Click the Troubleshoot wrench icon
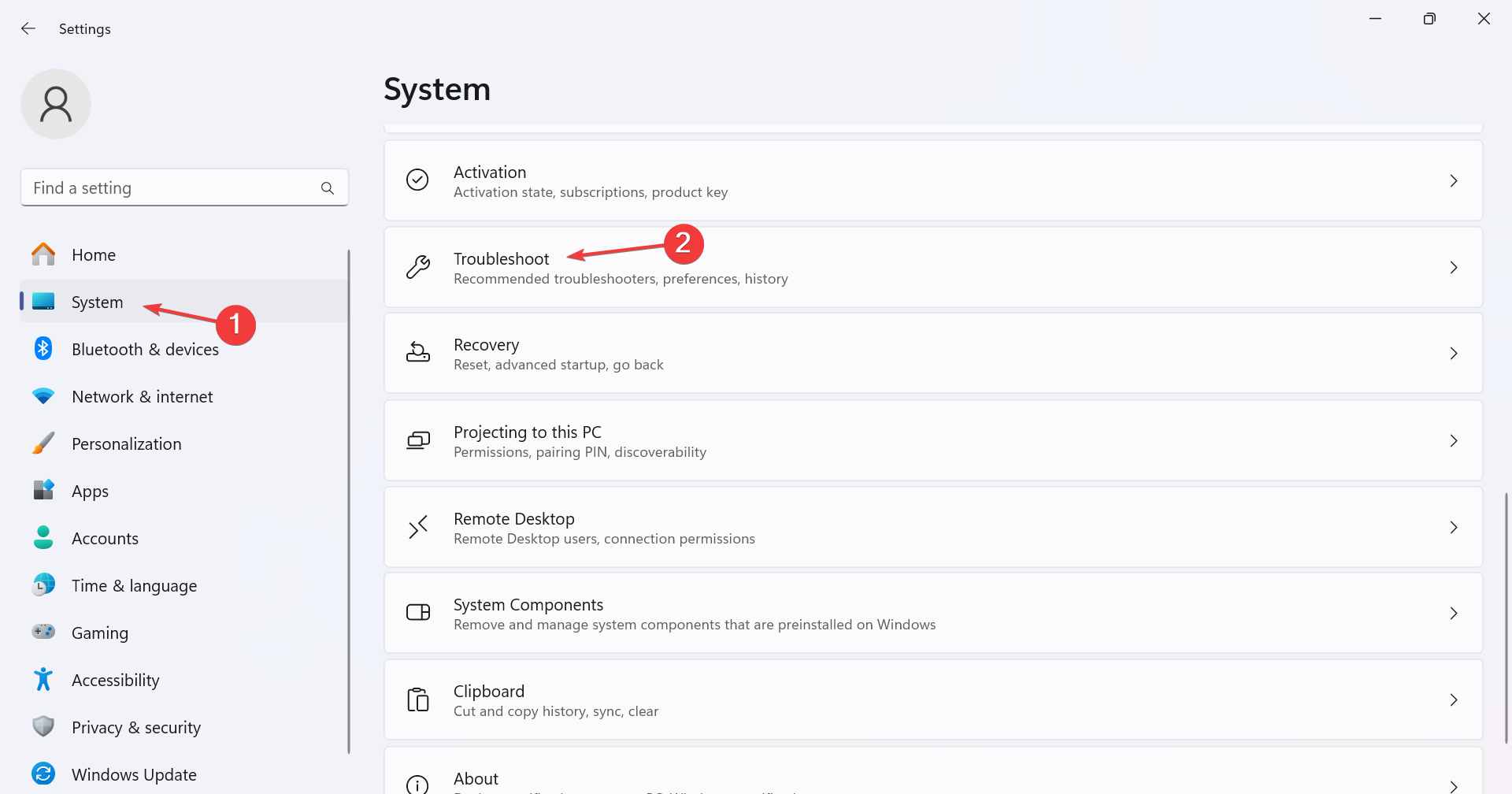 click(418, 267)
